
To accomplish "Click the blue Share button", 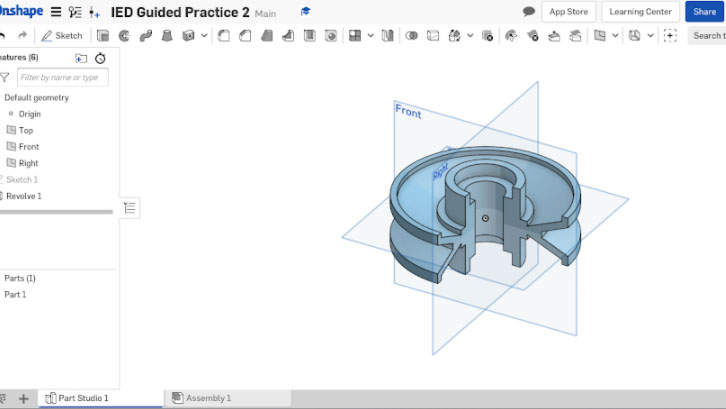I will coord(704,12).
